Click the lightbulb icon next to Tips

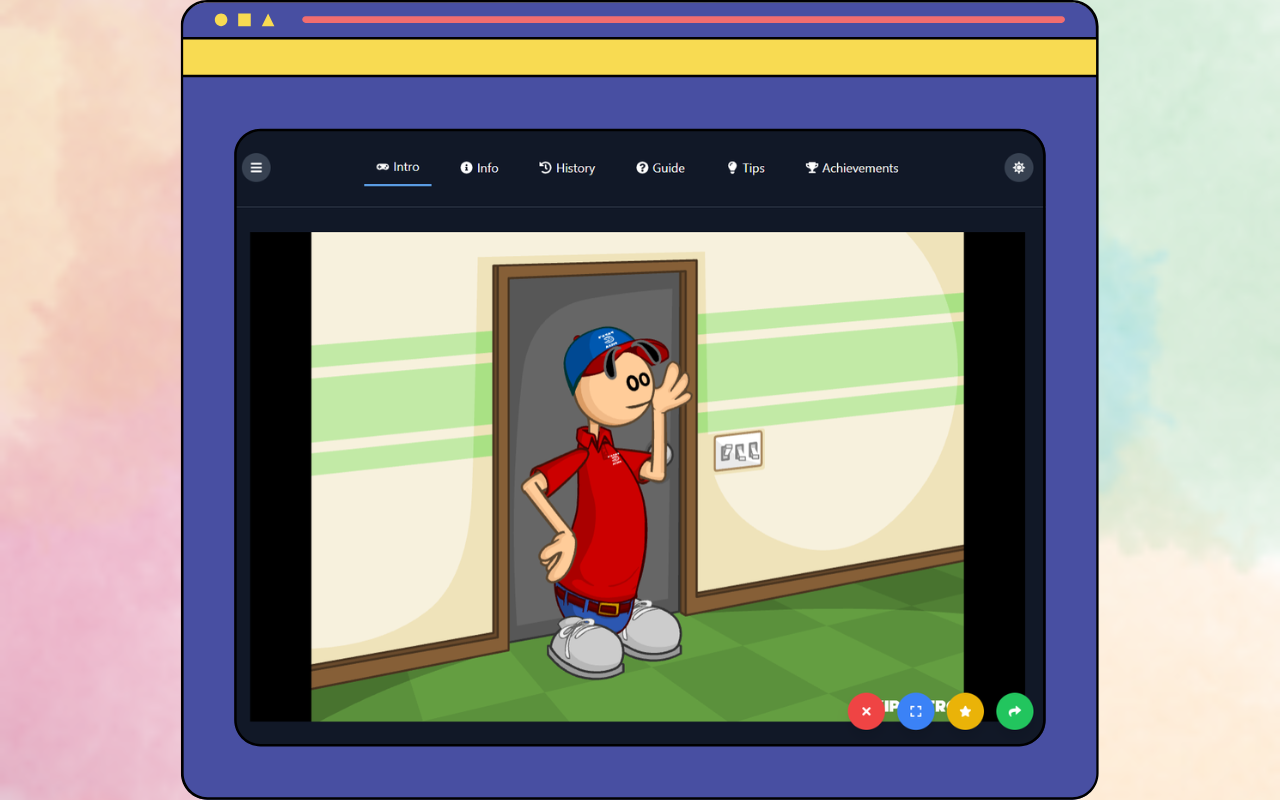click(x=731, y=167)
